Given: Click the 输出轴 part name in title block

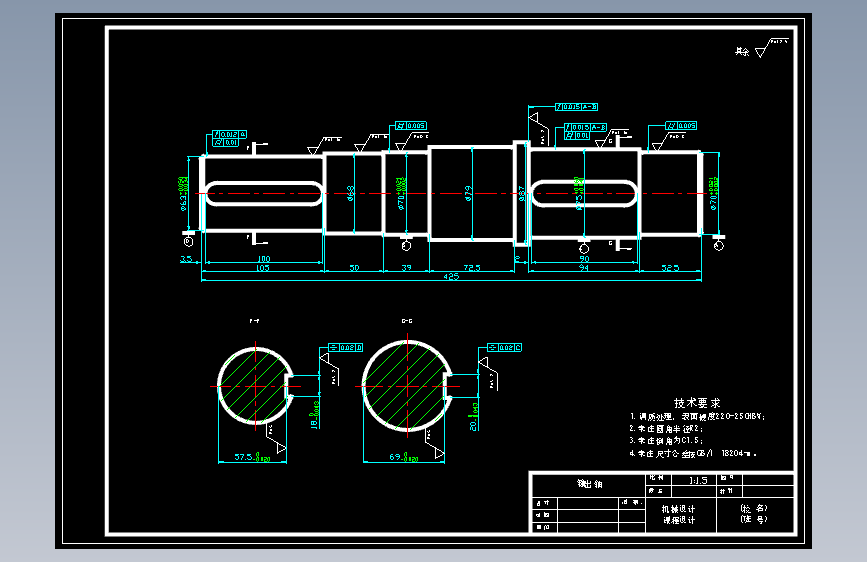Looking at the screenshot, I should (x=589, y=484).
